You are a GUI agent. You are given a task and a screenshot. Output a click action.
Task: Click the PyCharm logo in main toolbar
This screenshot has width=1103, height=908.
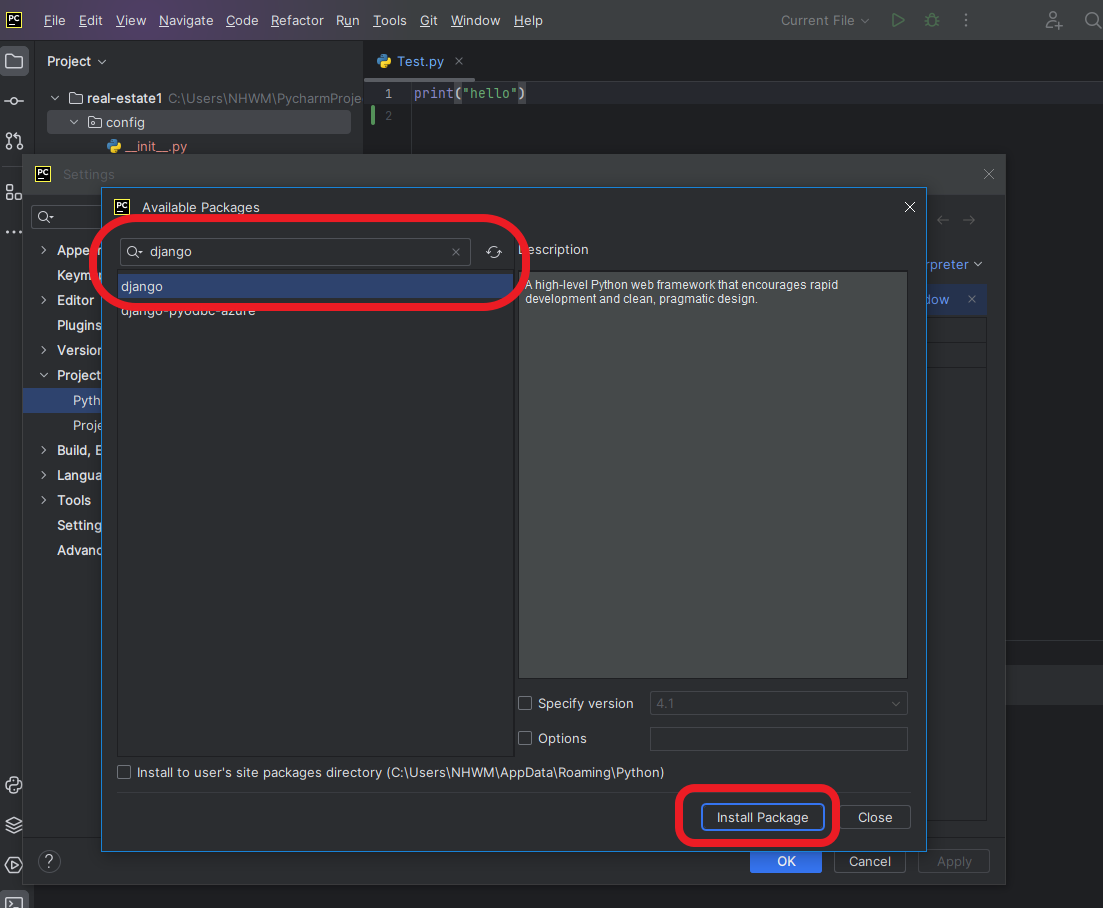click(x=14, y=19)
